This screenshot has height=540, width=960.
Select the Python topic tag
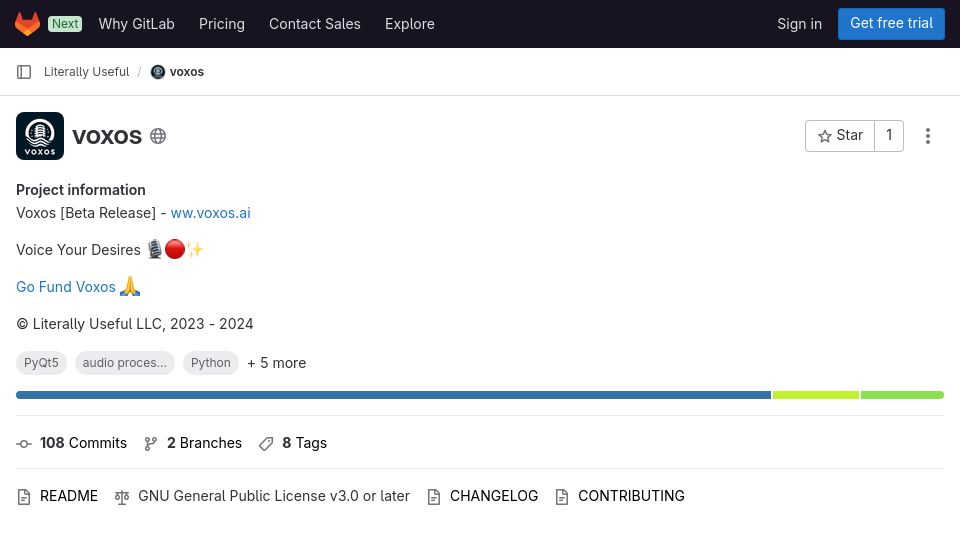(x=211, y=363)
